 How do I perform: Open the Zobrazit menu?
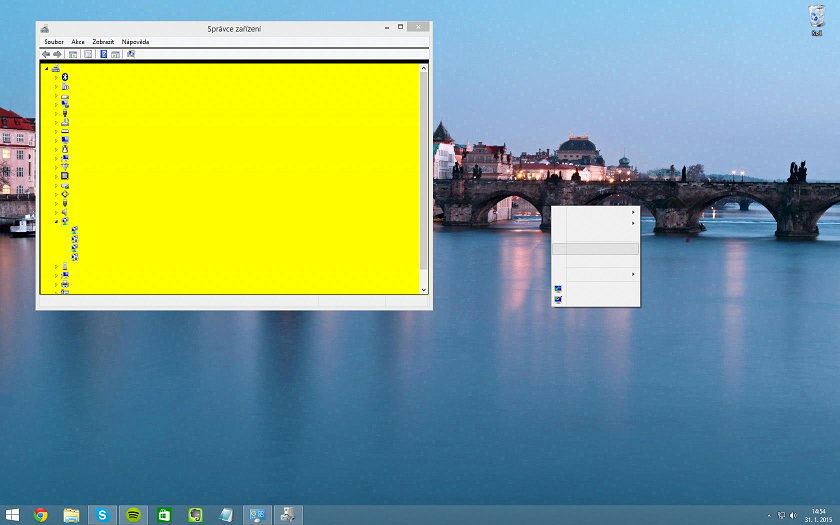[x=103, y=42]
